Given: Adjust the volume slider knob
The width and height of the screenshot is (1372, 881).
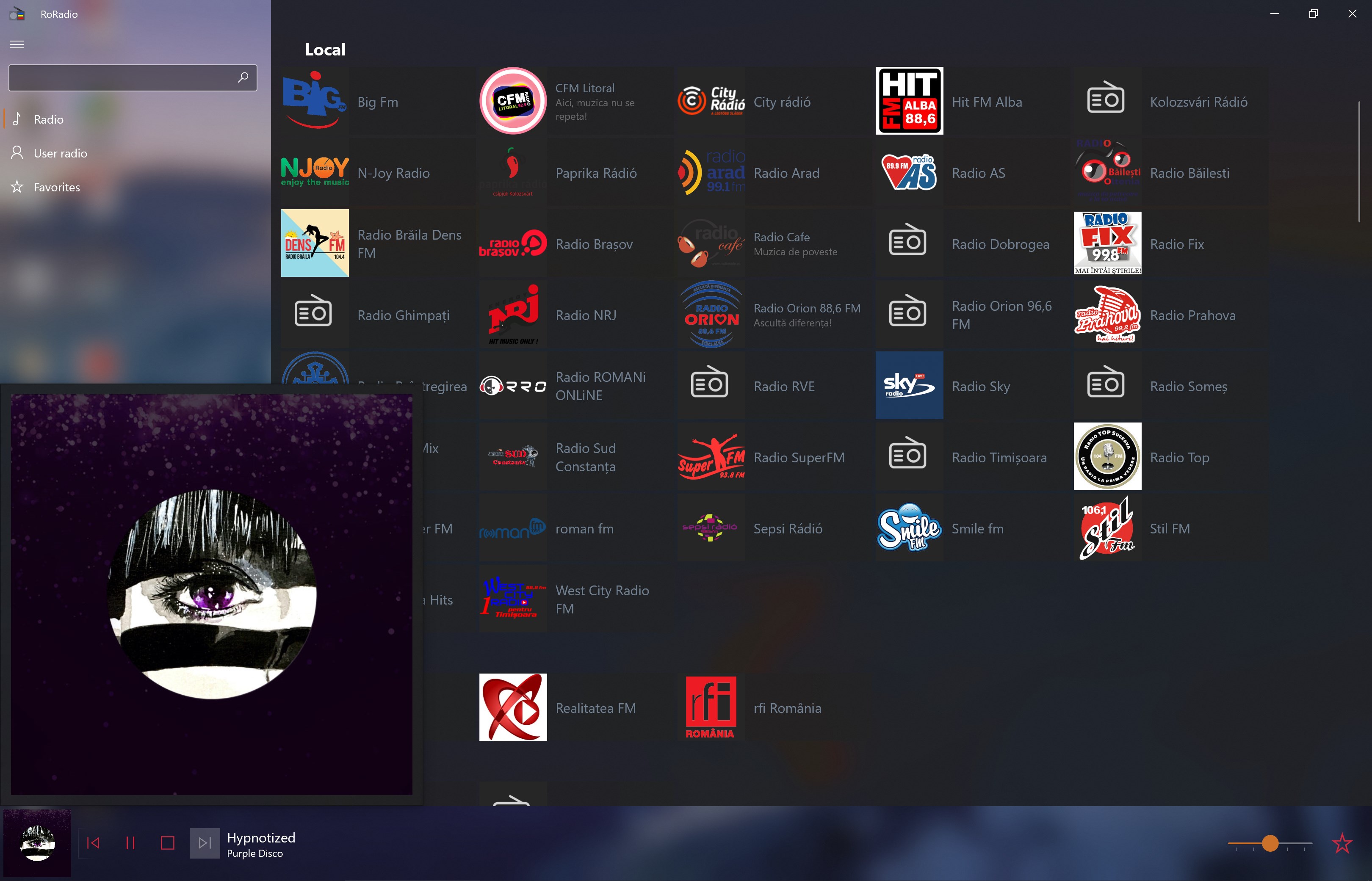Looking at the screenshot, I should [x=1270, y=843].
